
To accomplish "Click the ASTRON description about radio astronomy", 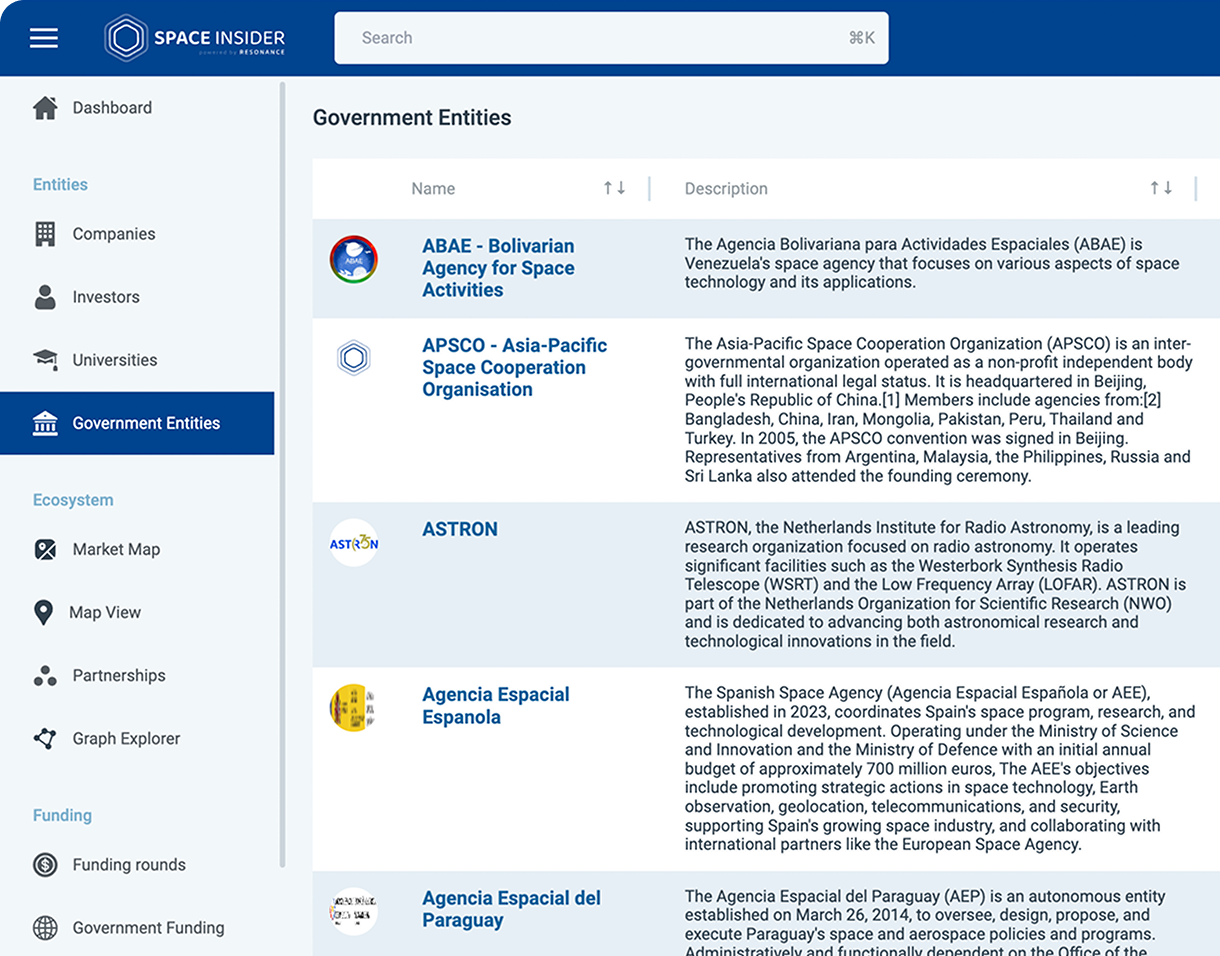I will pyautogui.click(x=935, y=584).
